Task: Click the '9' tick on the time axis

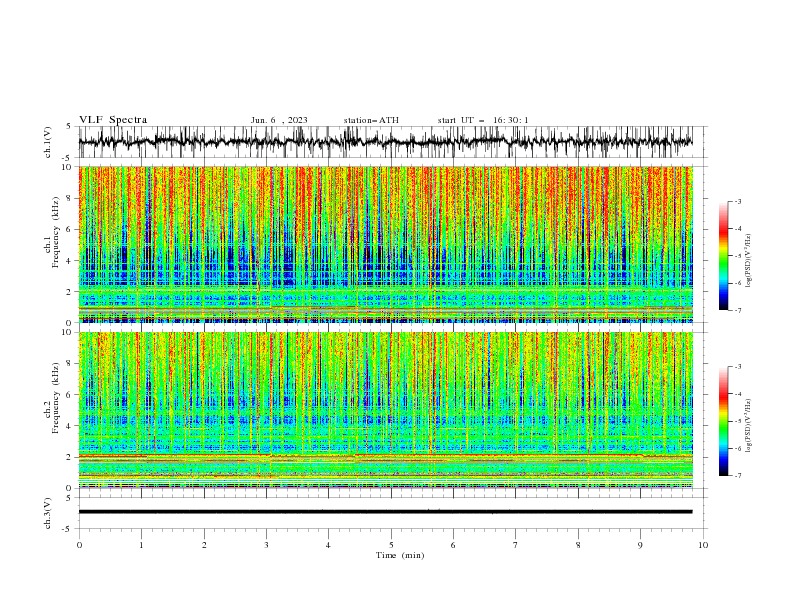Action: (640, 545)
